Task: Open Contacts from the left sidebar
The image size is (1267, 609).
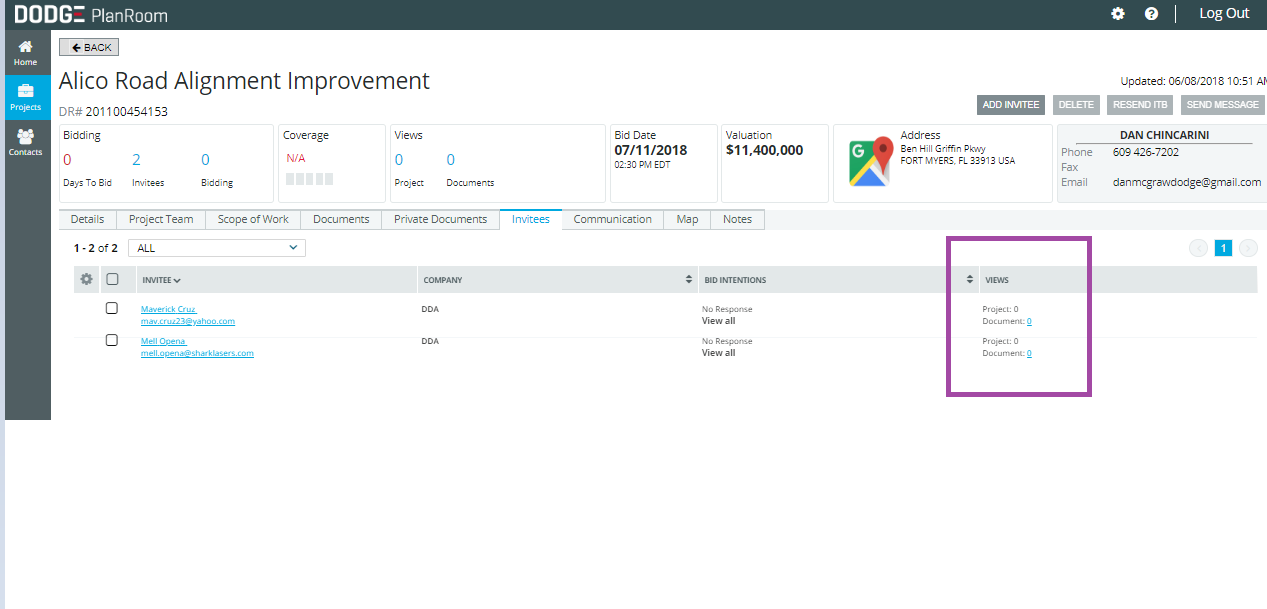Action: 25,143
